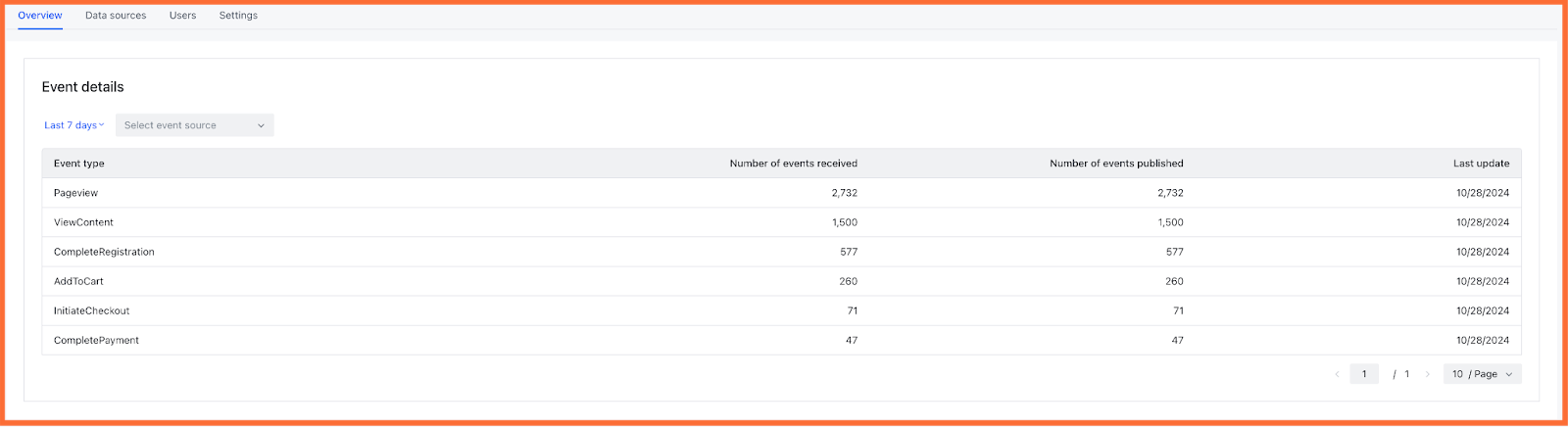Click the Last update column header
The width and height of the screenshot is (1568, 427).
coord(1481,164)
